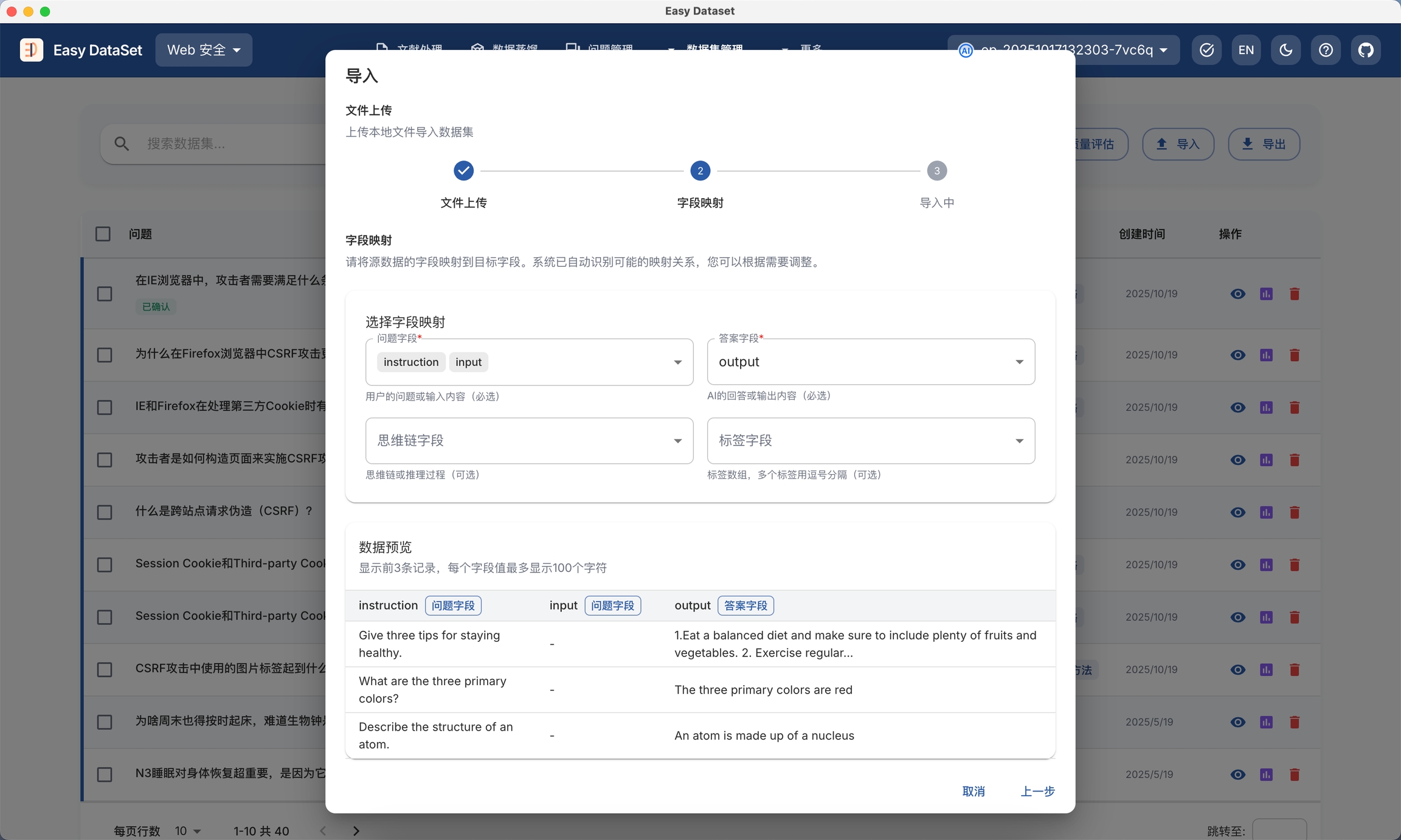Screen dimensions: 1401x840
Task: View details with the eye icon on the CSRF图片标签 row
Action: pos(1237,670)
